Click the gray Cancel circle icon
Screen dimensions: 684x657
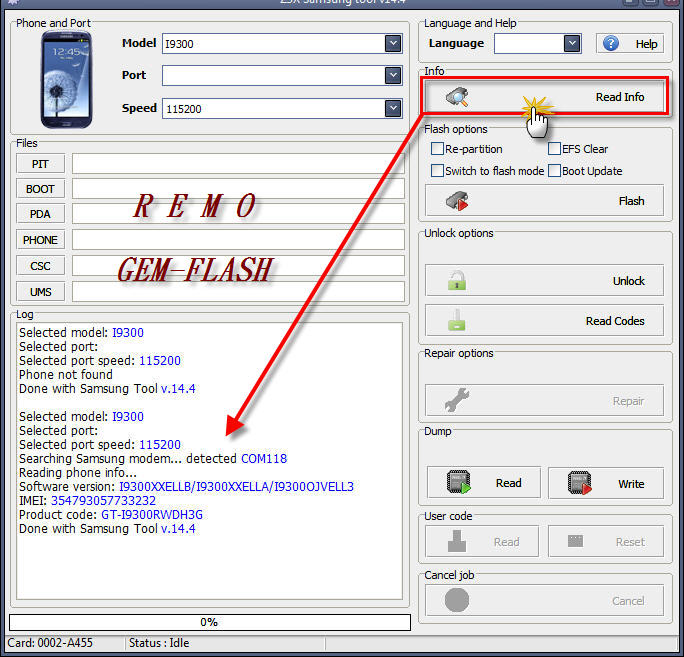click(x=457, y=600)
